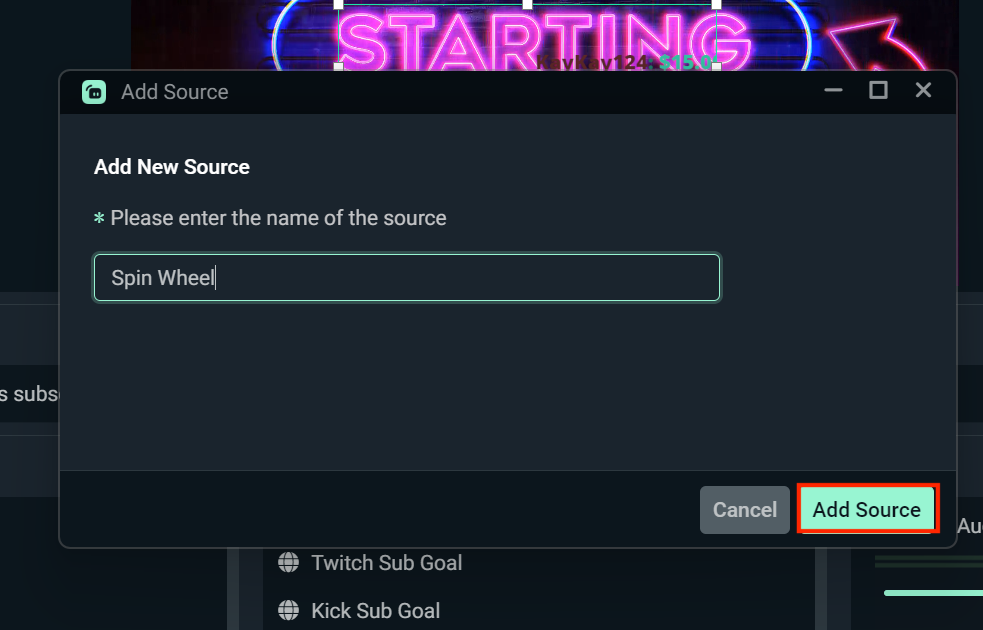
Task: Click the Streamlabs logo in dialog title bar
Action: [x=94, y=92]
